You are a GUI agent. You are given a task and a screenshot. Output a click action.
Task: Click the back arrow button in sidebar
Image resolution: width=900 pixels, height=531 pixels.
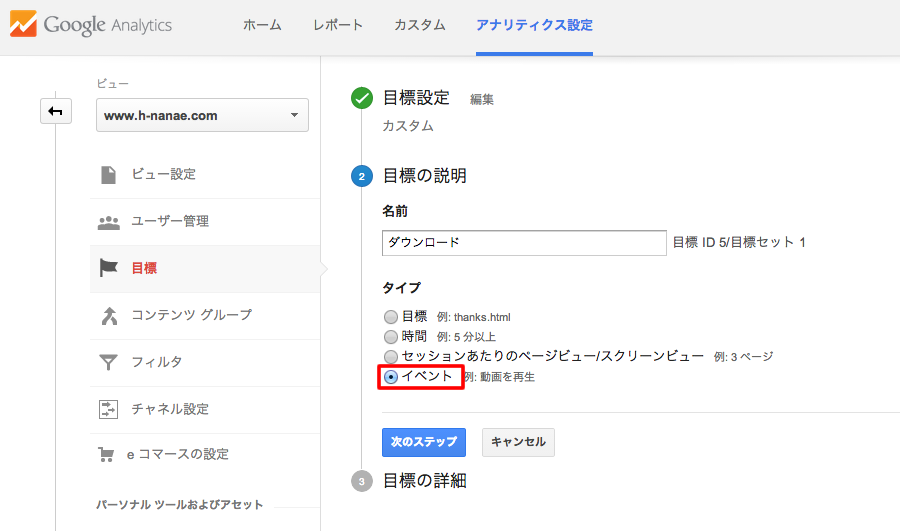pyautogui.click(x=56, y=111)
